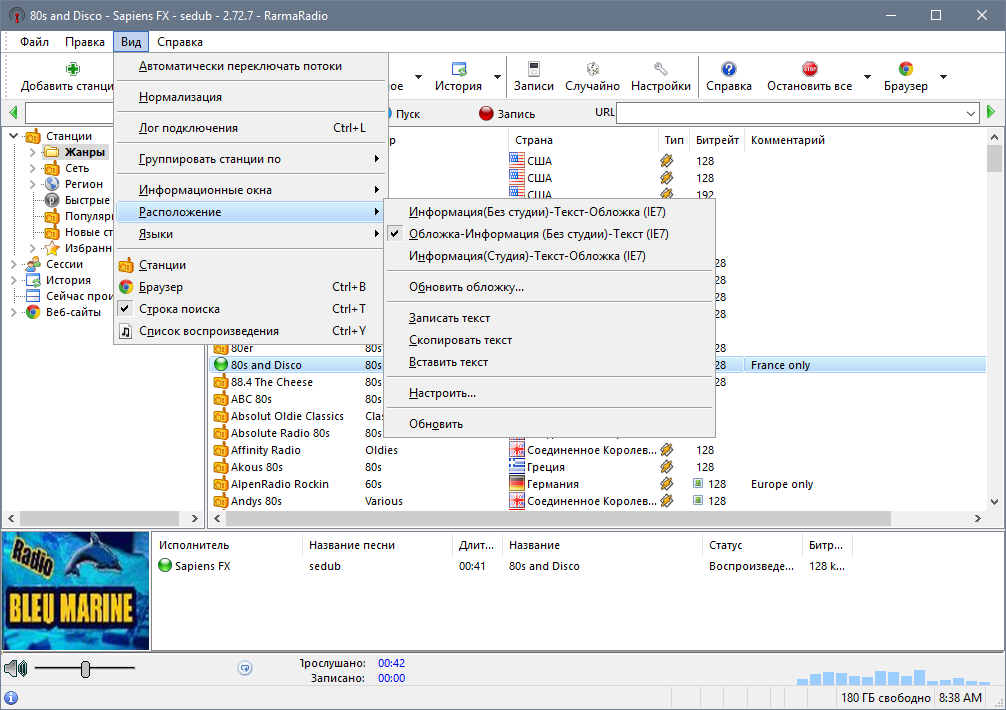Click the Случайно dice icon
The width and height of the screenshot is (1006, 710).
pyautogui.click(x=592, y=70)
